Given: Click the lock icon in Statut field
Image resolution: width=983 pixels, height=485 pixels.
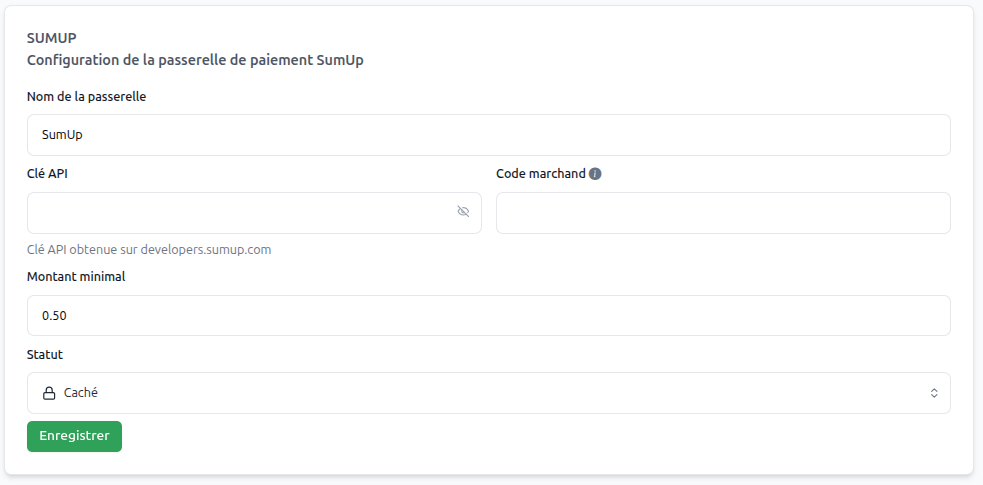Looking at the screenshot, I should [x=48, y=393].
